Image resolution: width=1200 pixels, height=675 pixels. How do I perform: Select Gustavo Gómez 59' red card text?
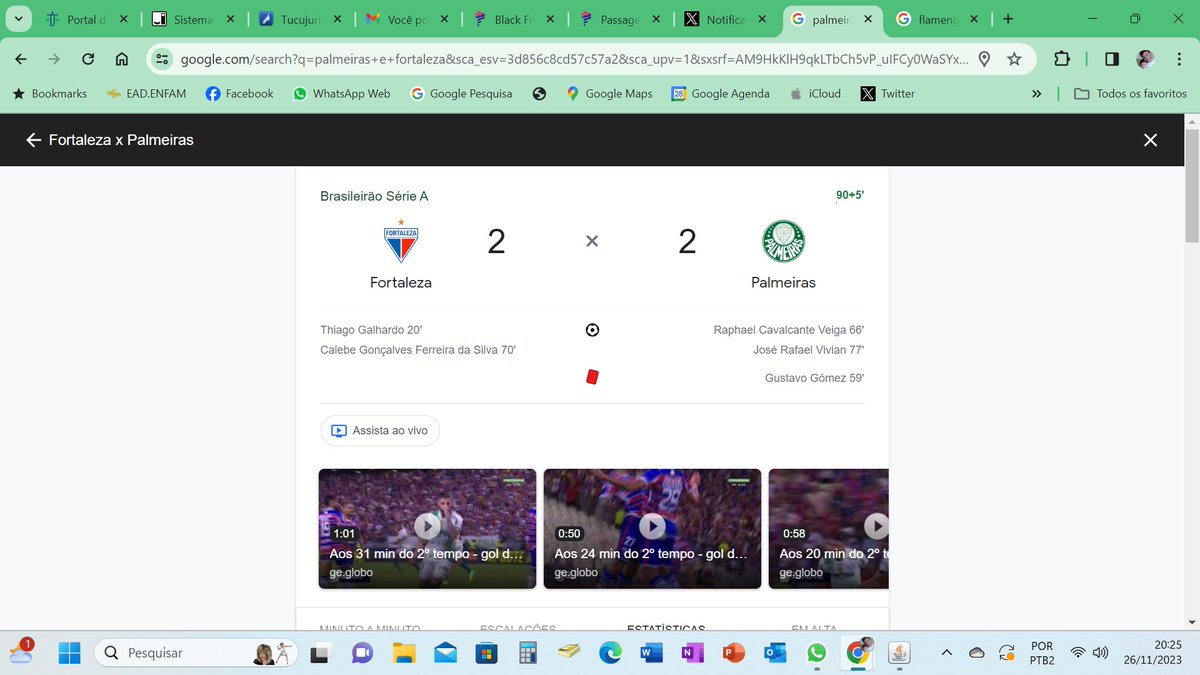[814, 378]
